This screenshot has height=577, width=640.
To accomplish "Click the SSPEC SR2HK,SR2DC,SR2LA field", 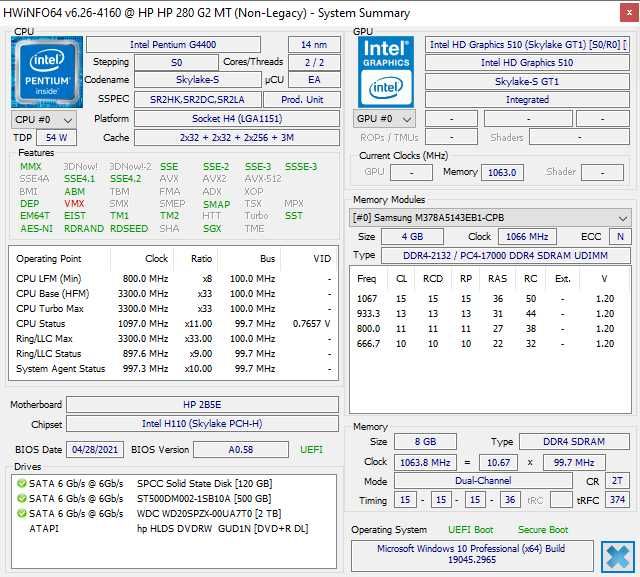I will pyautogui.click(x=198, y=100).
